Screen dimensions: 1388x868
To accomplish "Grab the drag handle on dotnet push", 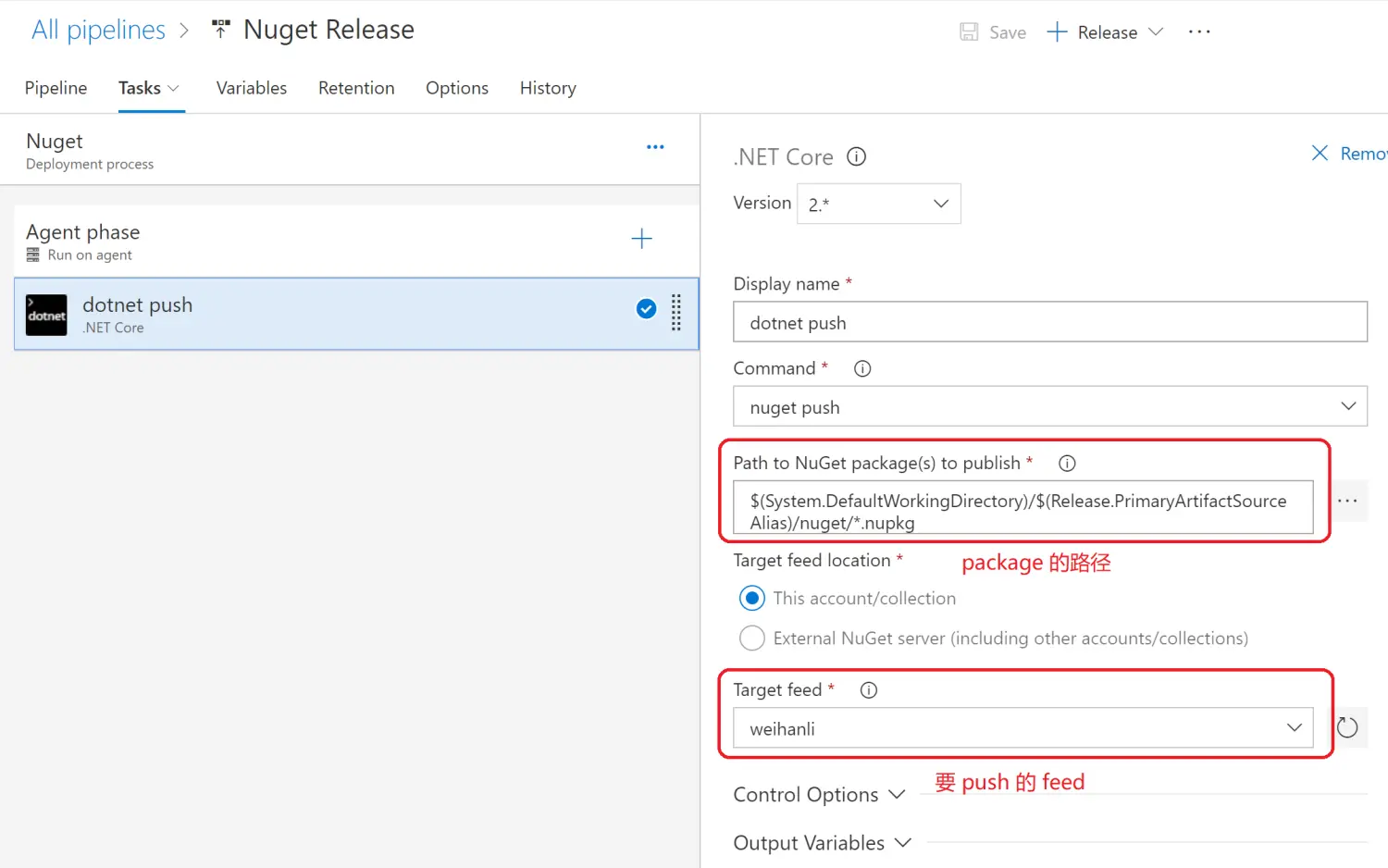I will (x=676, y=313).
